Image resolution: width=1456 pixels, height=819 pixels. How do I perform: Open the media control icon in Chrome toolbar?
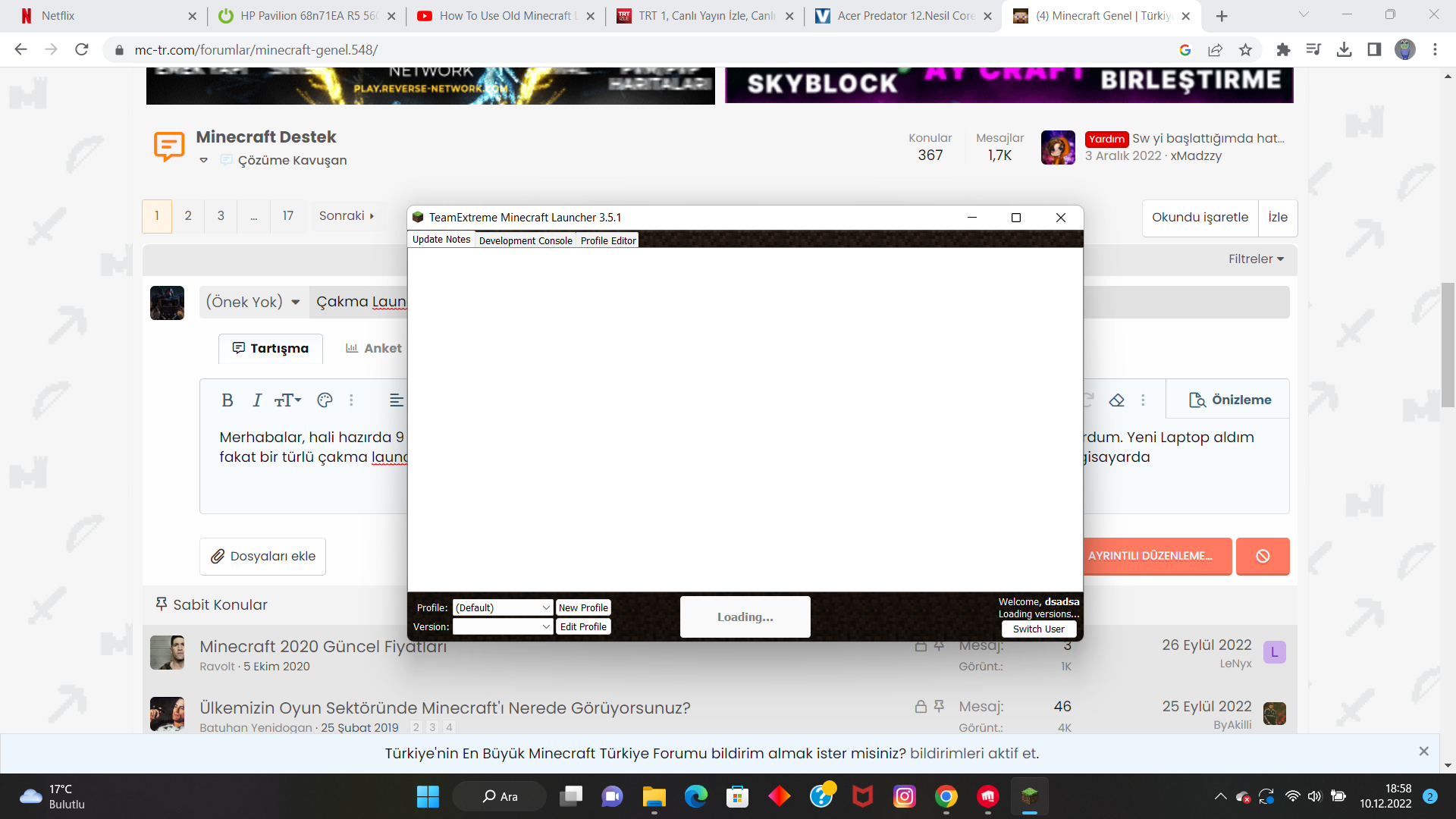pos(1313,49)
